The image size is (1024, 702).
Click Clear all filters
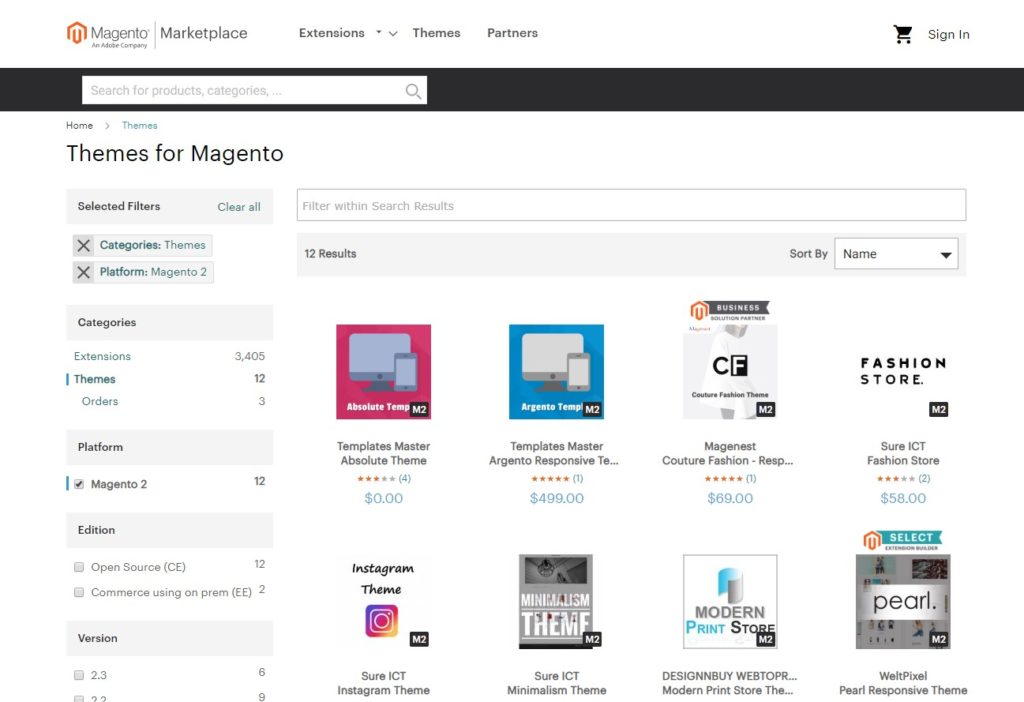(x=239, y=207)
